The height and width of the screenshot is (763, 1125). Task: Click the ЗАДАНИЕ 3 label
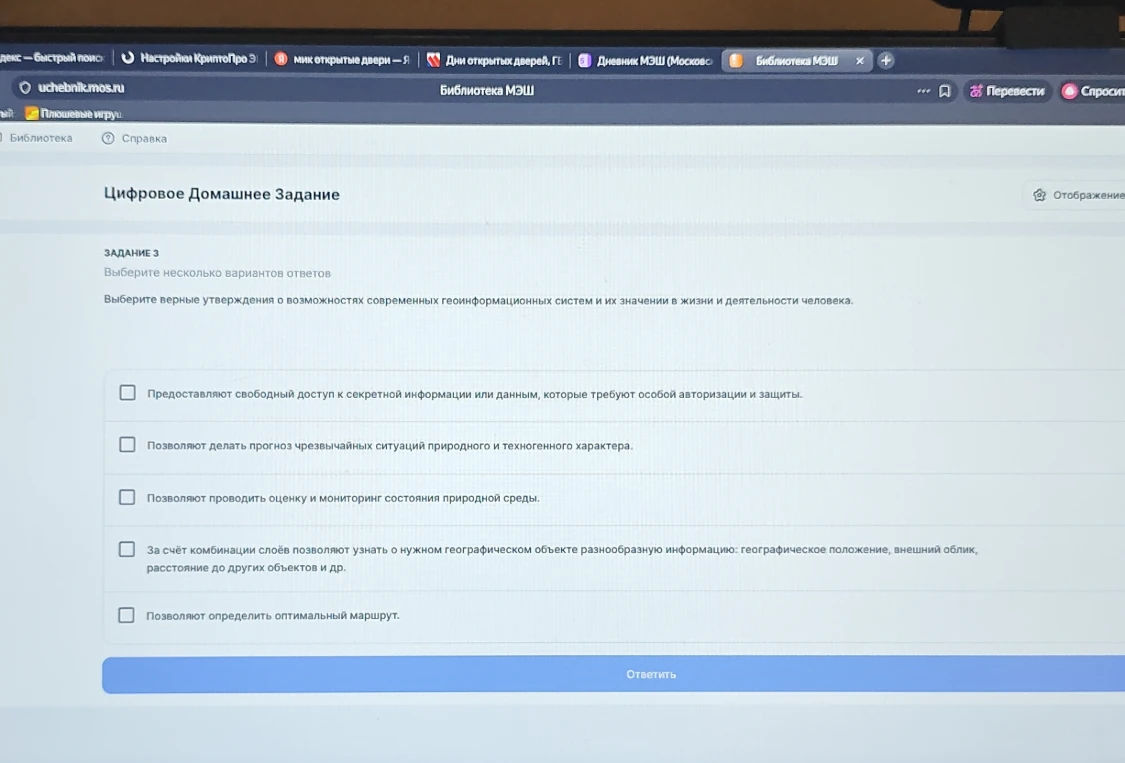pos(131,253)
